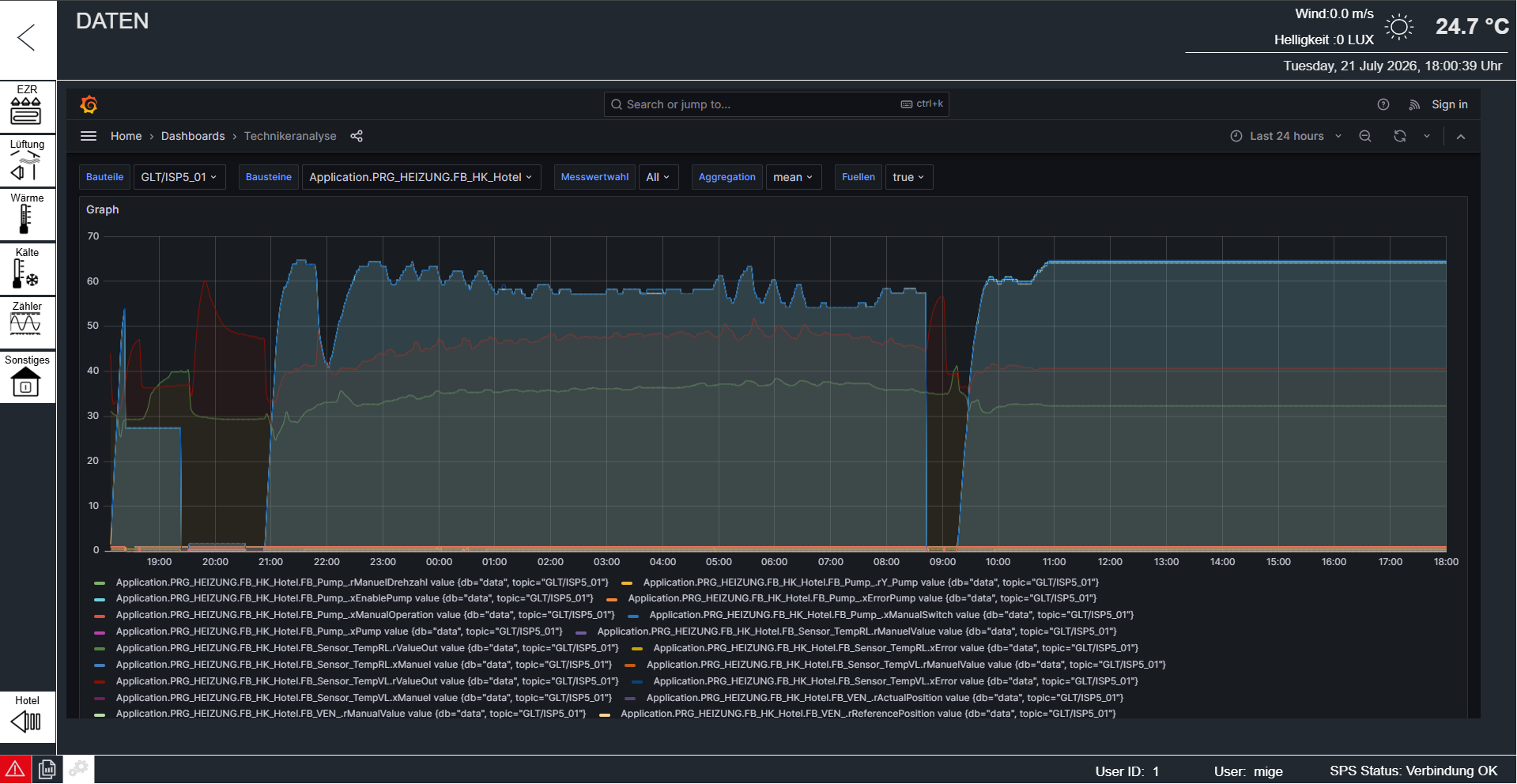The image size is (1517, 784).
Task: Focus the Search or jump to field
Action: coord(776,104)
